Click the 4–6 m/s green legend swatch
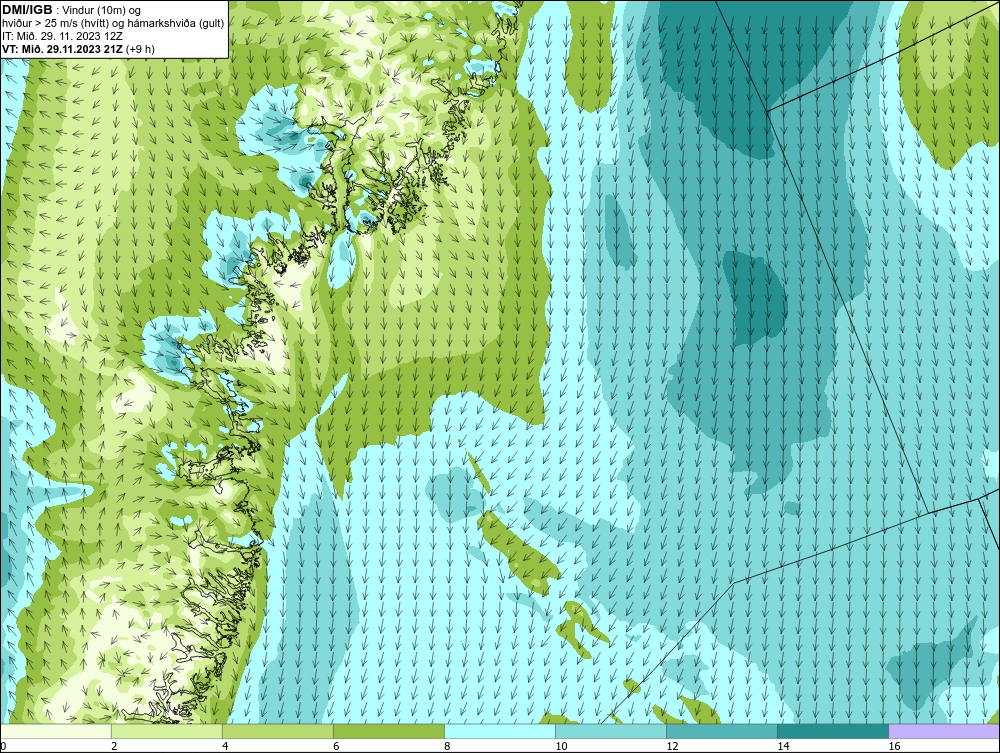The image size is (1000, 753). (277, 731)
